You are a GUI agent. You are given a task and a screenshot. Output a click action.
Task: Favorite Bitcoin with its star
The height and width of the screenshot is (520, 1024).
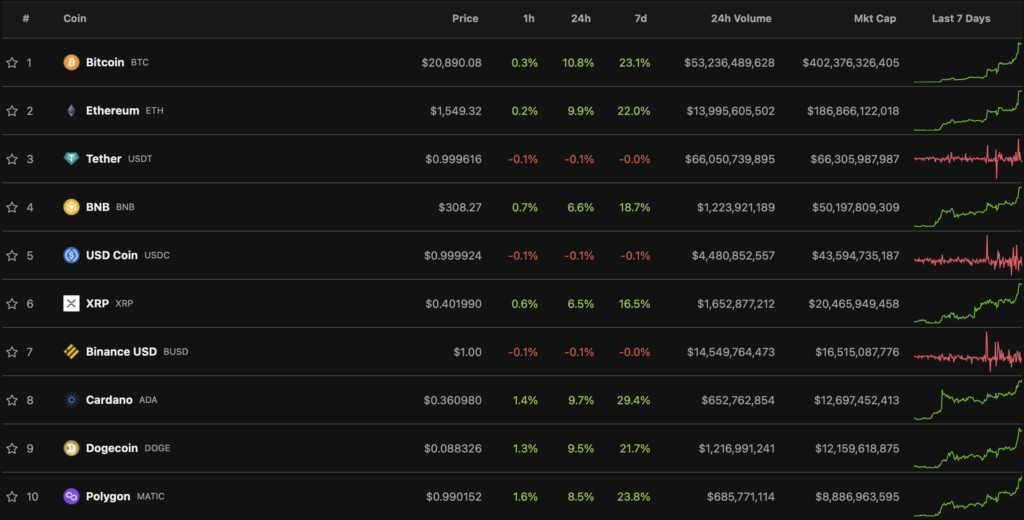coord(12,63)
